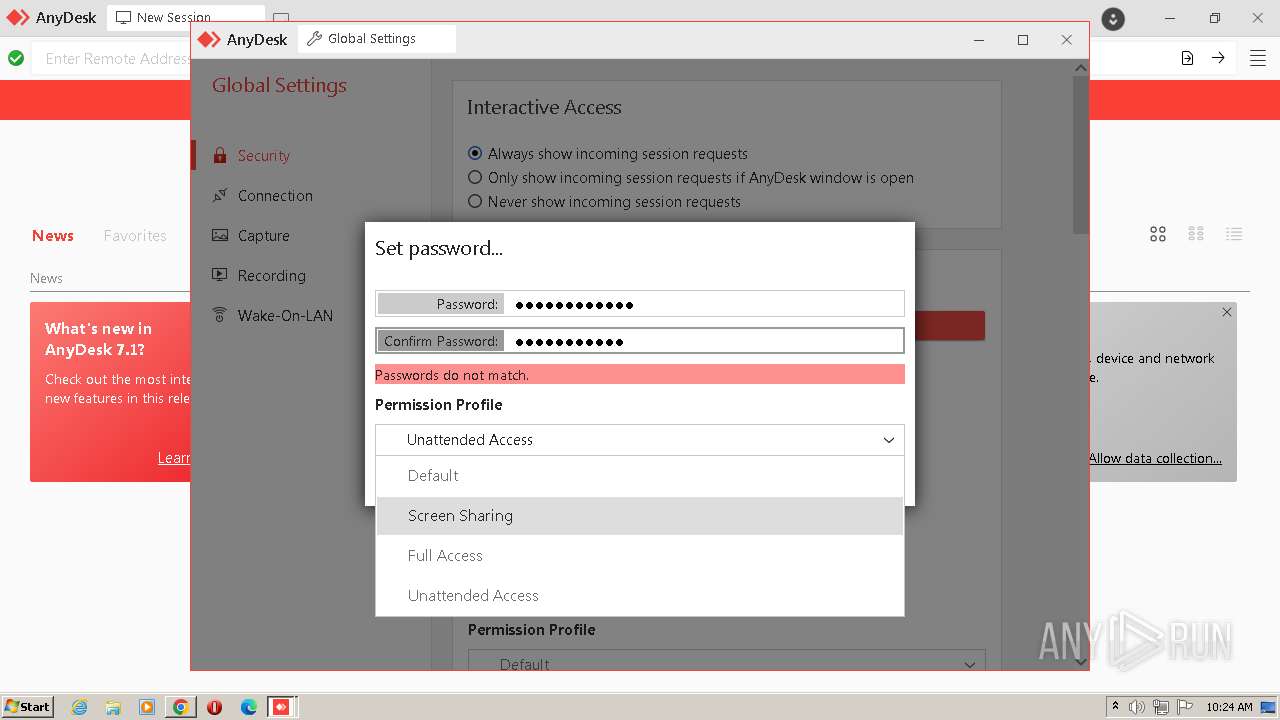Image resolution: width=1280 pixels, height=720 pixels.
Task: Open the Windows Start menu
Action: [x=28, y=707]
